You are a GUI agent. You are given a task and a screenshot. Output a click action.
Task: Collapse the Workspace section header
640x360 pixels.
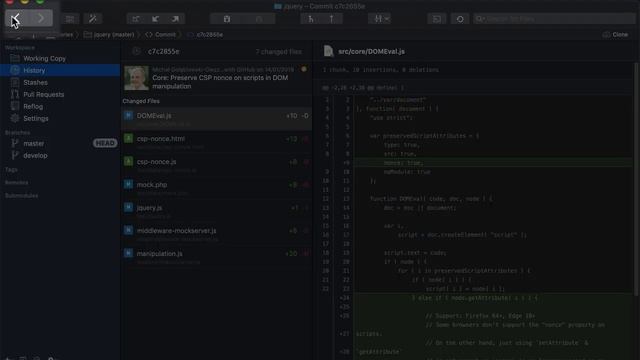click(x=20, y=47)
